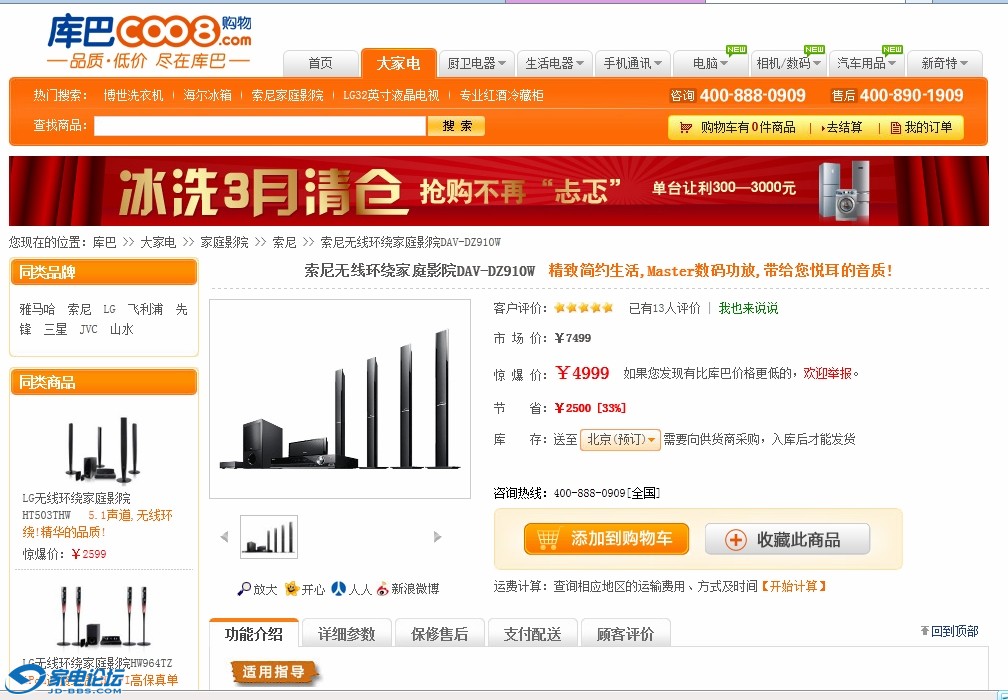Open the 北京(预订) delivery region dropdown
The width and height of the screenshot is (1008, 700).
point(621,440)
